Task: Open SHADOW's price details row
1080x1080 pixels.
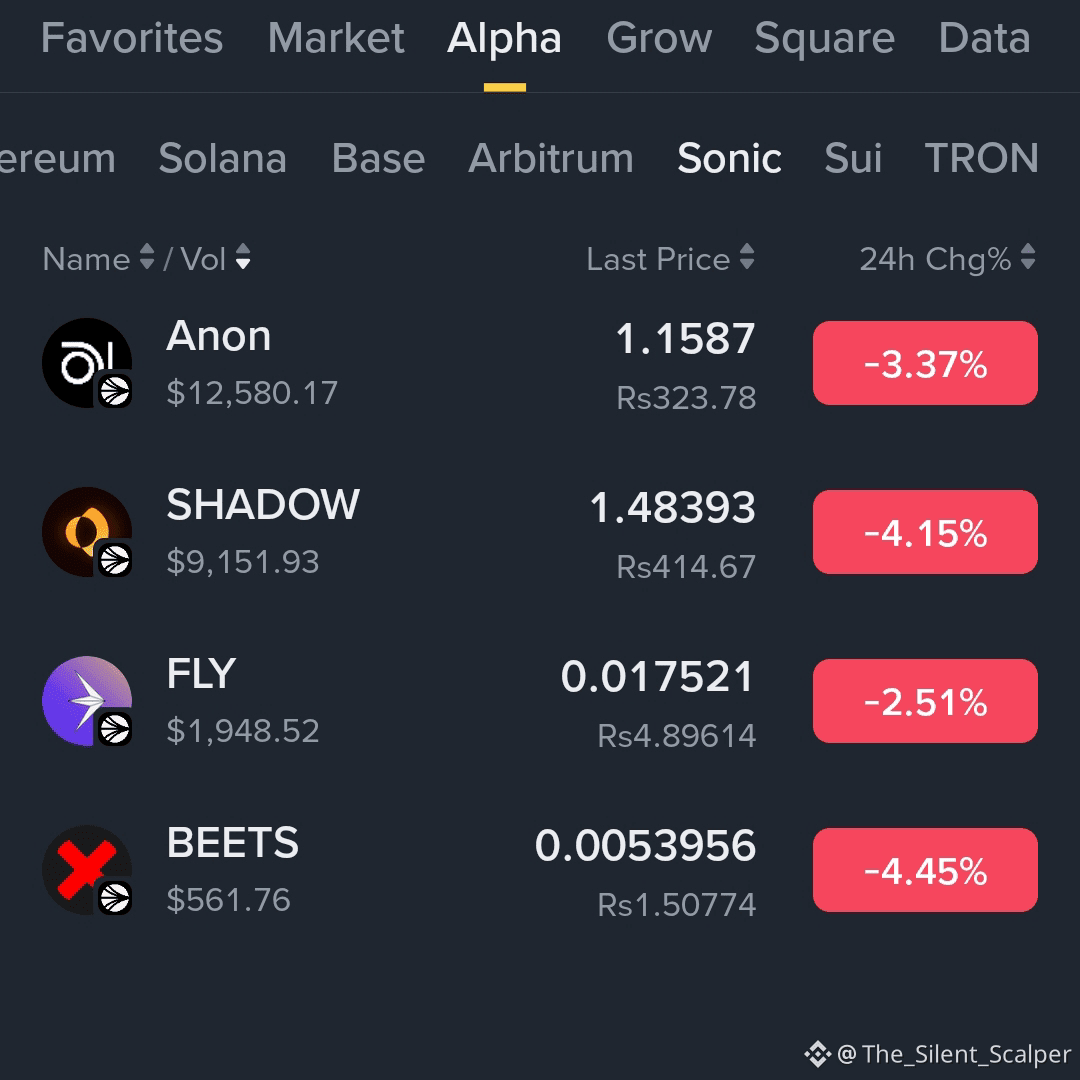Action: [x=672, y=531]
